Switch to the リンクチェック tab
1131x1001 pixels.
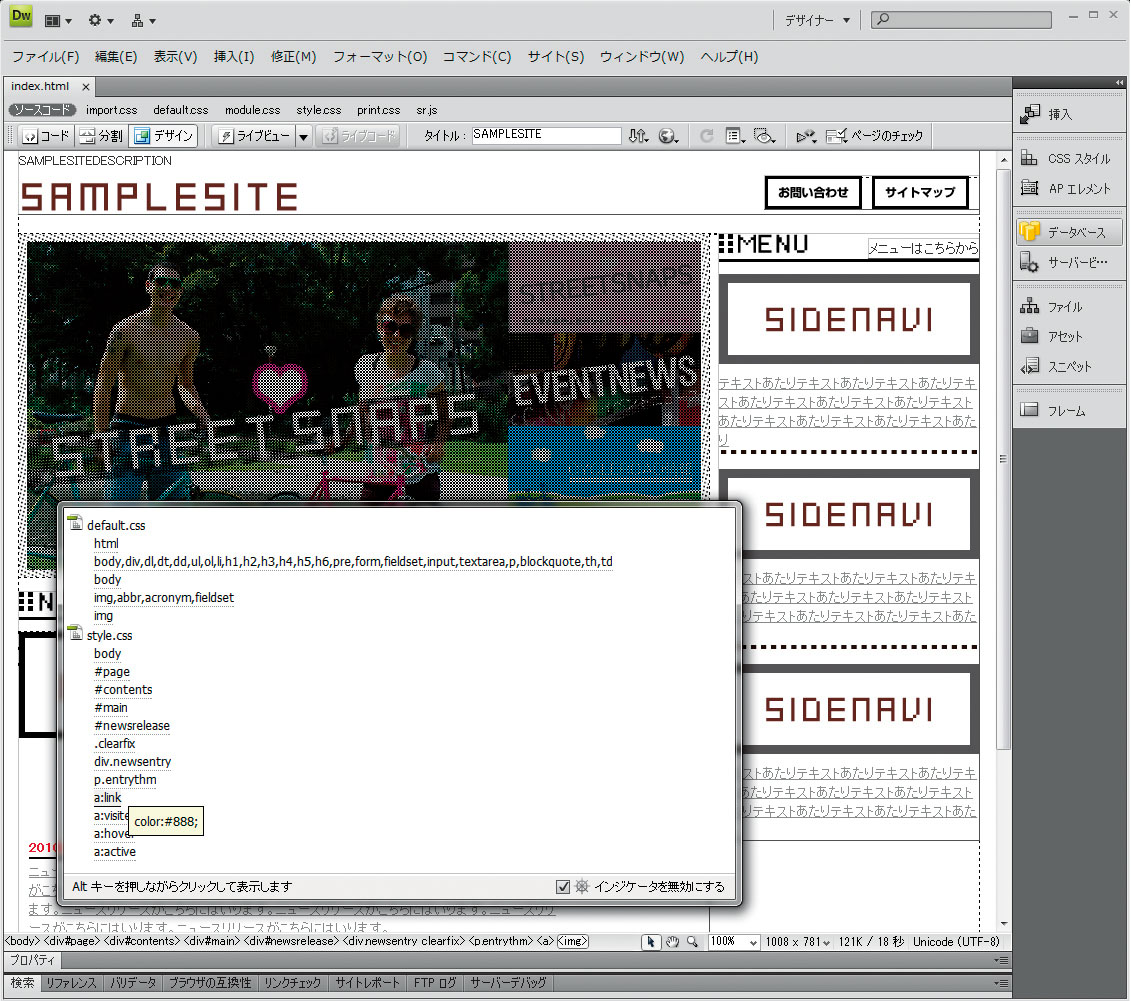tap(292, 983)
